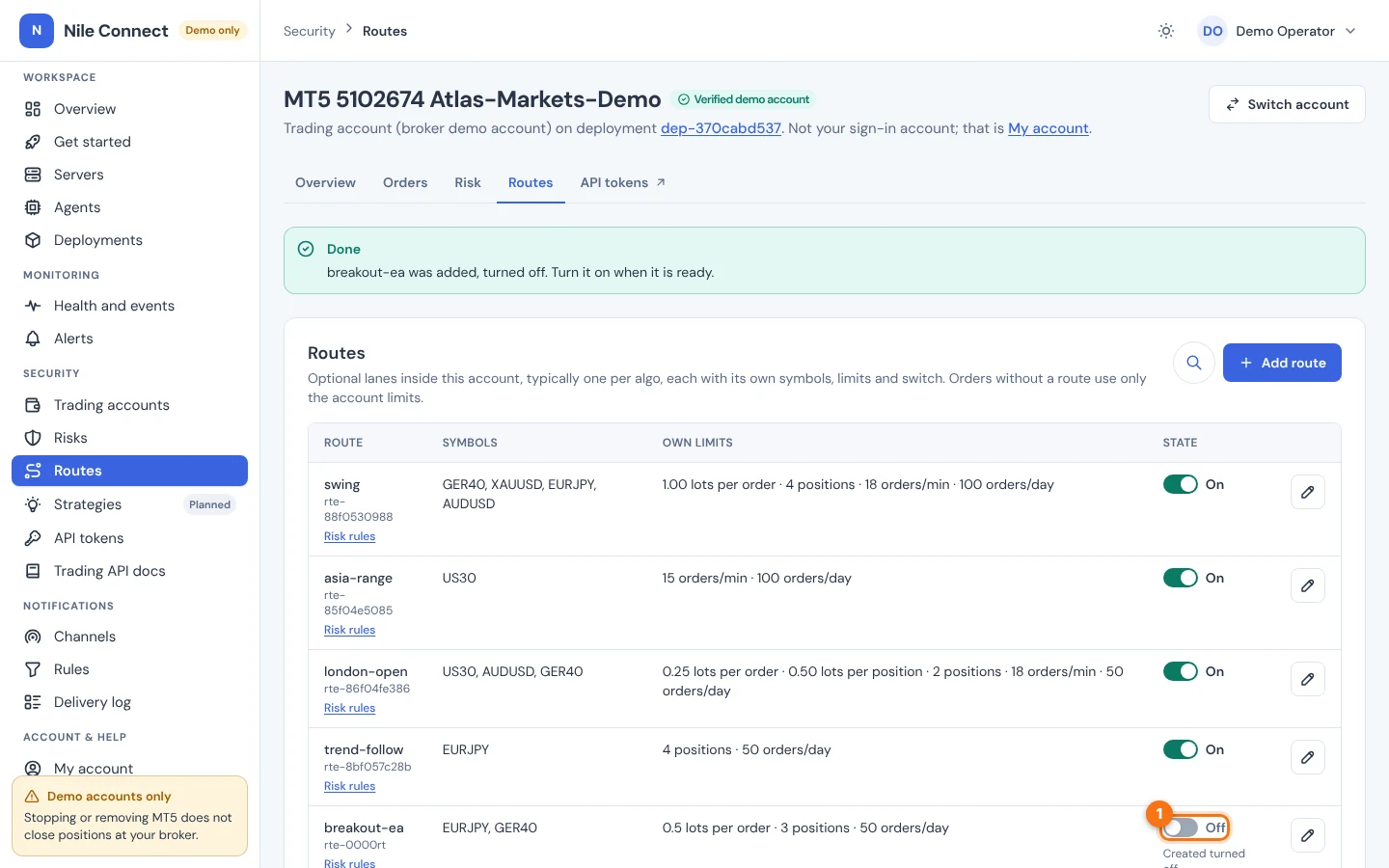This screenshot has height=868, width=1389.
Task: Open the API tokens external tab
Action: coord(623,182)
